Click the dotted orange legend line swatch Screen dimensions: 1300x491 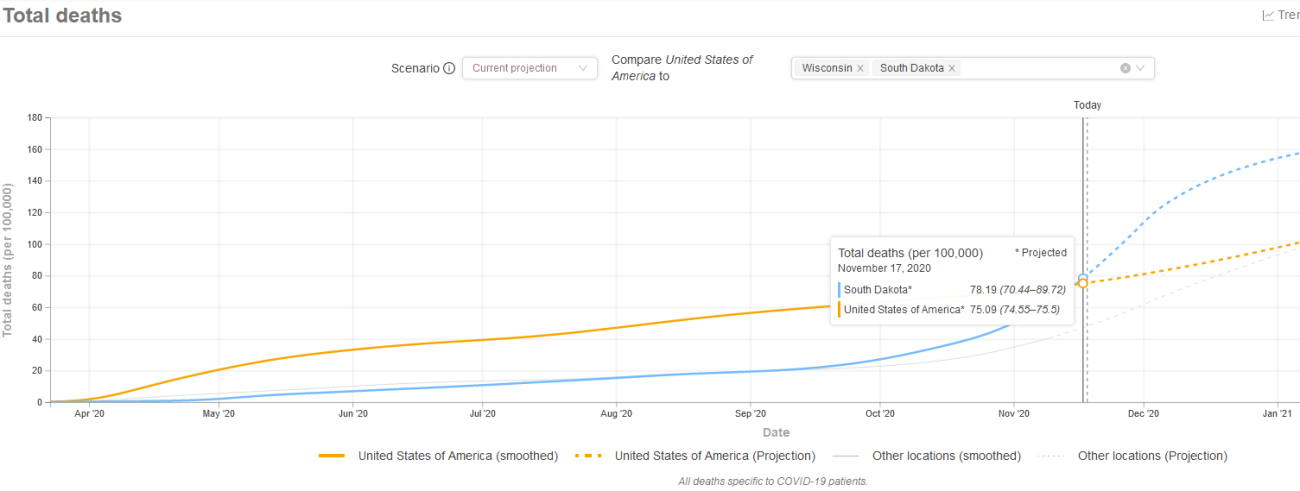590,456
